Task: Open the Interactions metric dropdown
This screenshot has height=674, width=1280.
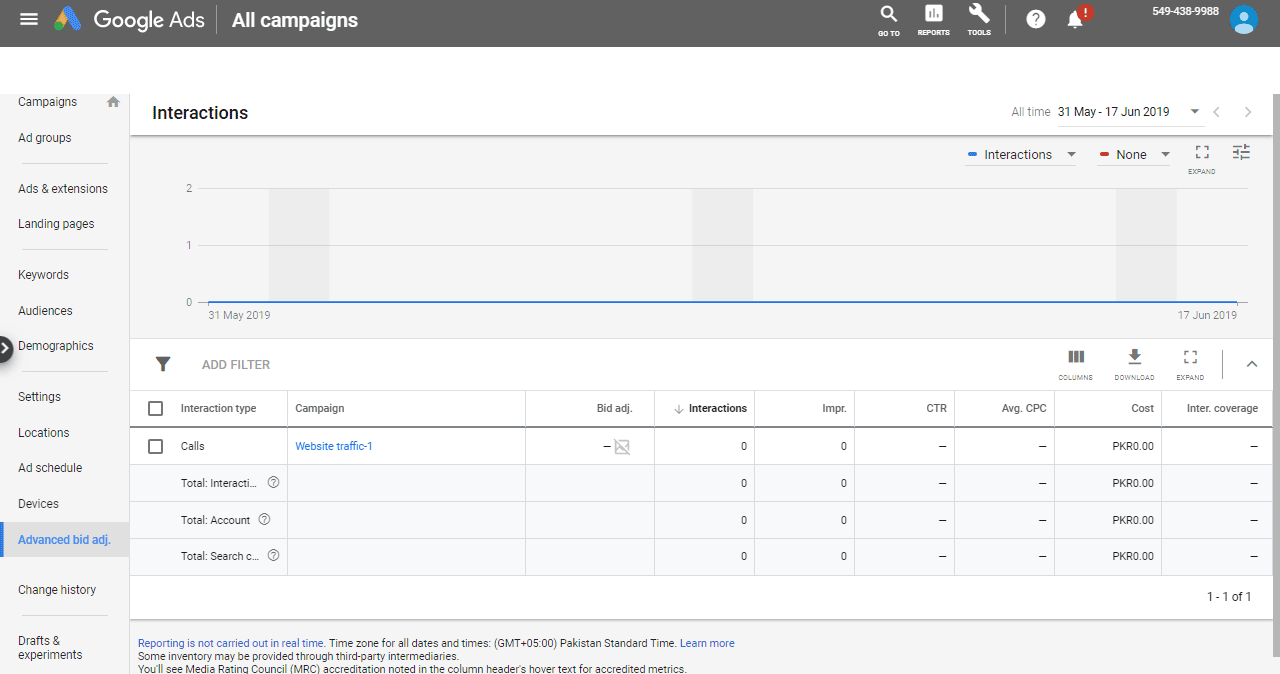Action: click(1021, 155)
